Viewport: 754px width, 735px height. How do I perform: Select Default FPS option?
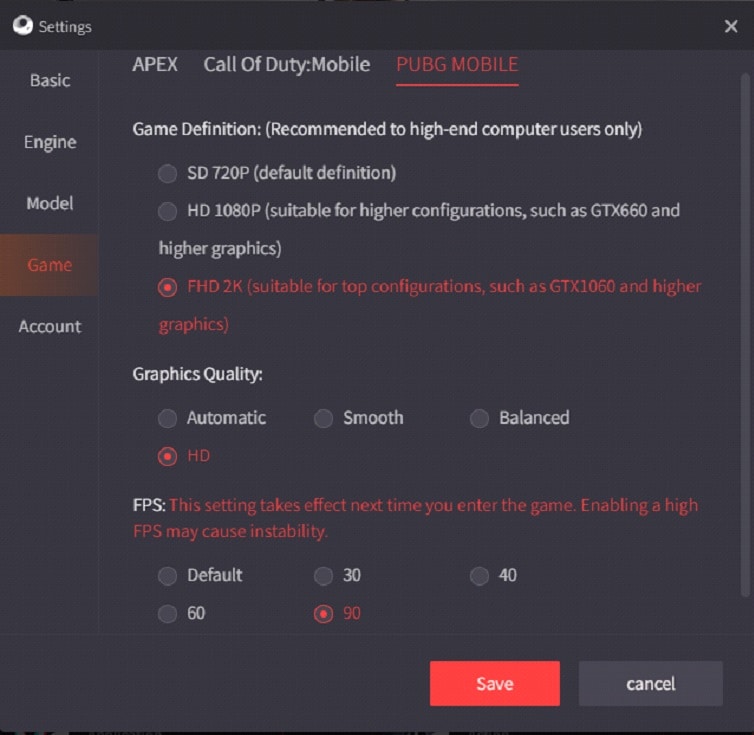pos(167,575)
